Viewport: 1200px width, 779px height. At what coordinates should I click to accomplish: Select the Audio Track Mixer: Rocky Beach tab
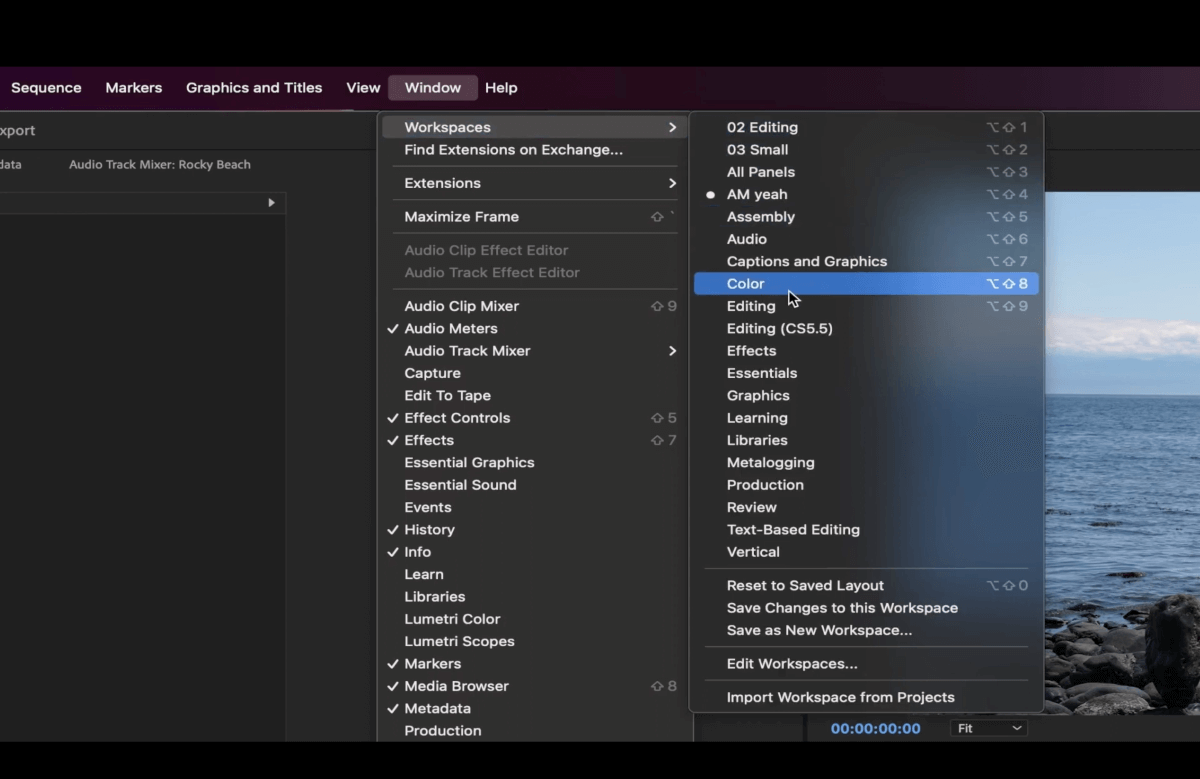click(x=160, y=164)
